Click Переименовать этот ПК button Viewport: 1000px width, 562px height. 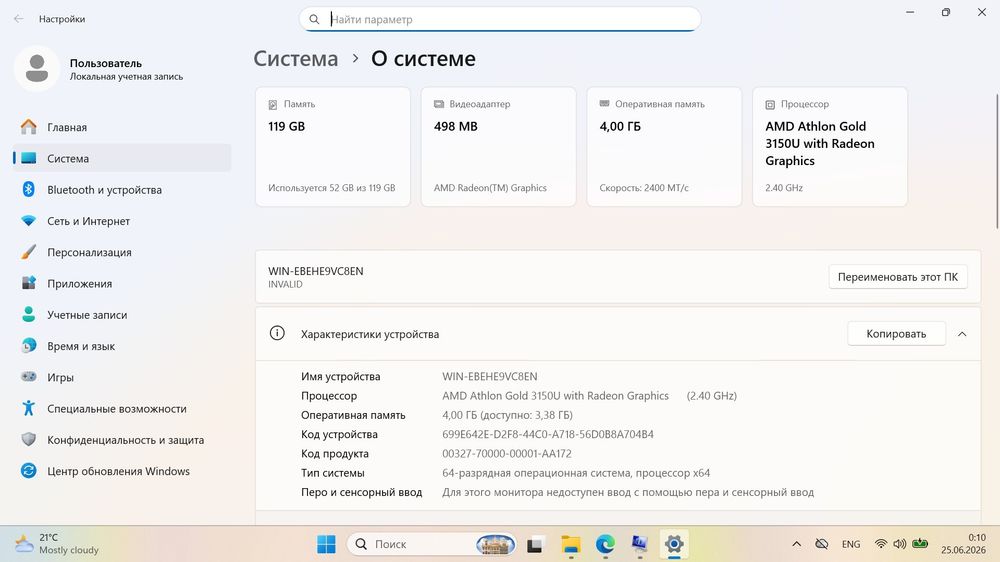(898, 277)
